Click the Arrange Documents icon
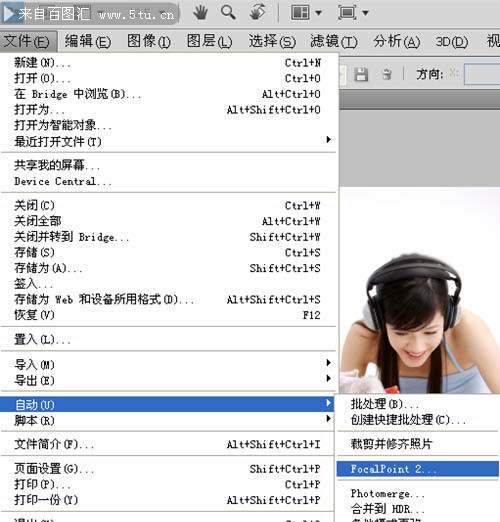The height and width of the screenshot is (522, 500). [x=300, y=13]
